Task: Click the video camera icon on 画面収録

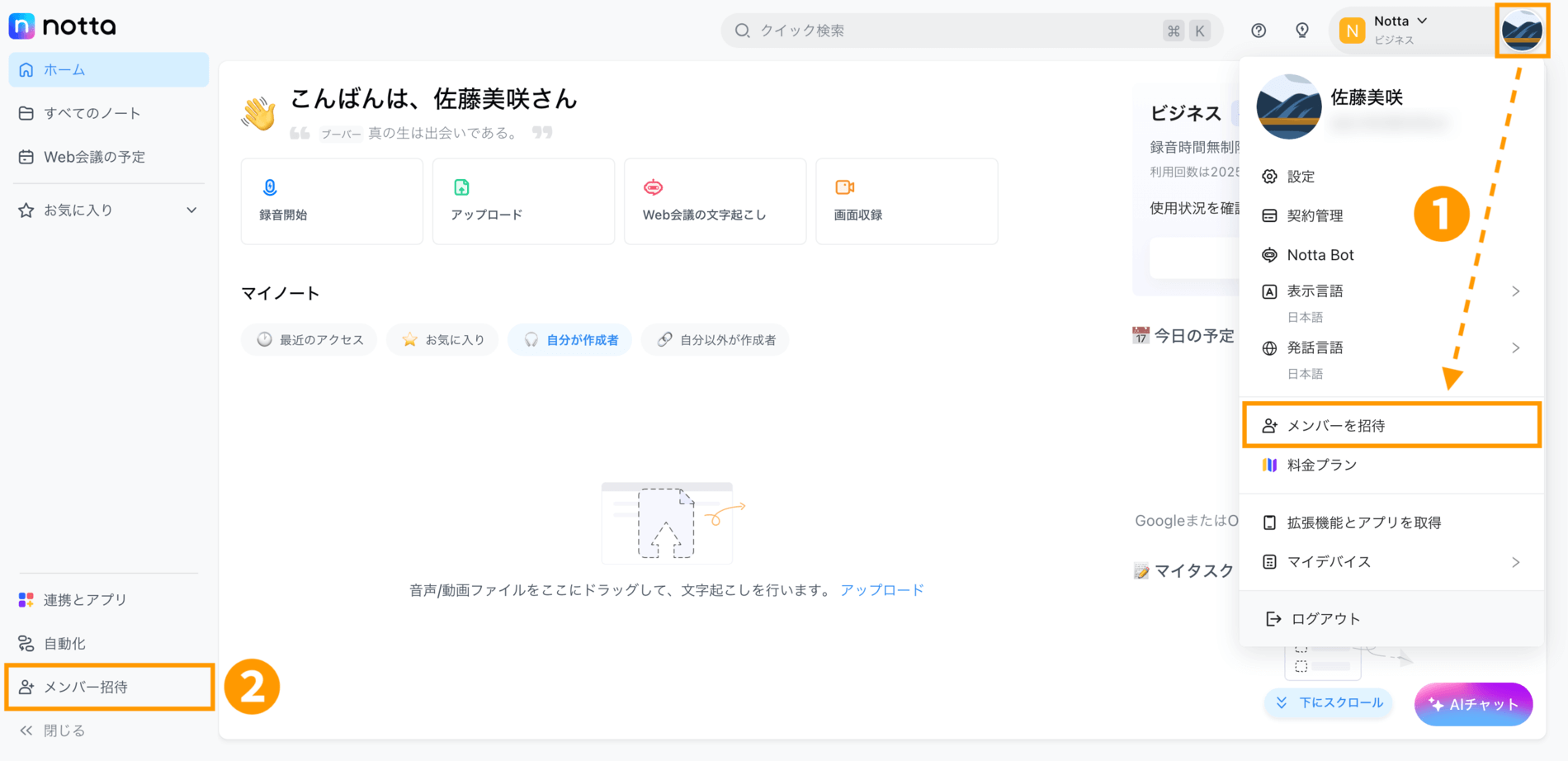Action: coord(844,187)
